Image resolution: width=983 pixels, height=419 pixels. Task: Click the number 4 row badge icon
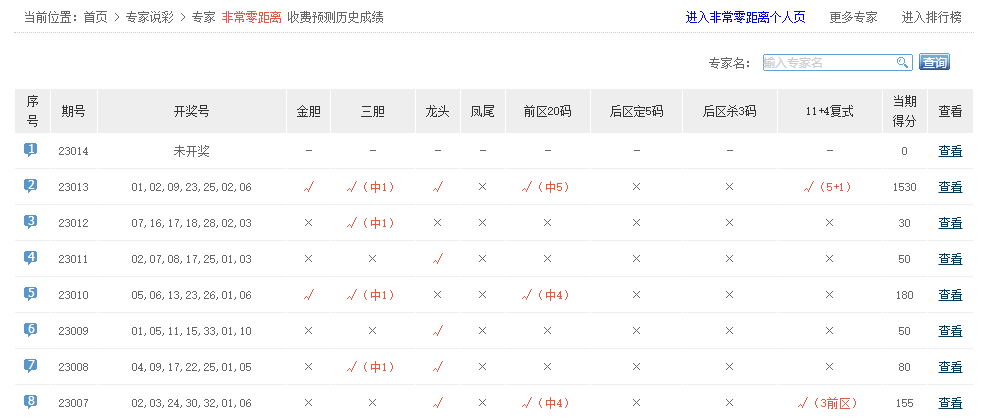click(x=31, y=258)
